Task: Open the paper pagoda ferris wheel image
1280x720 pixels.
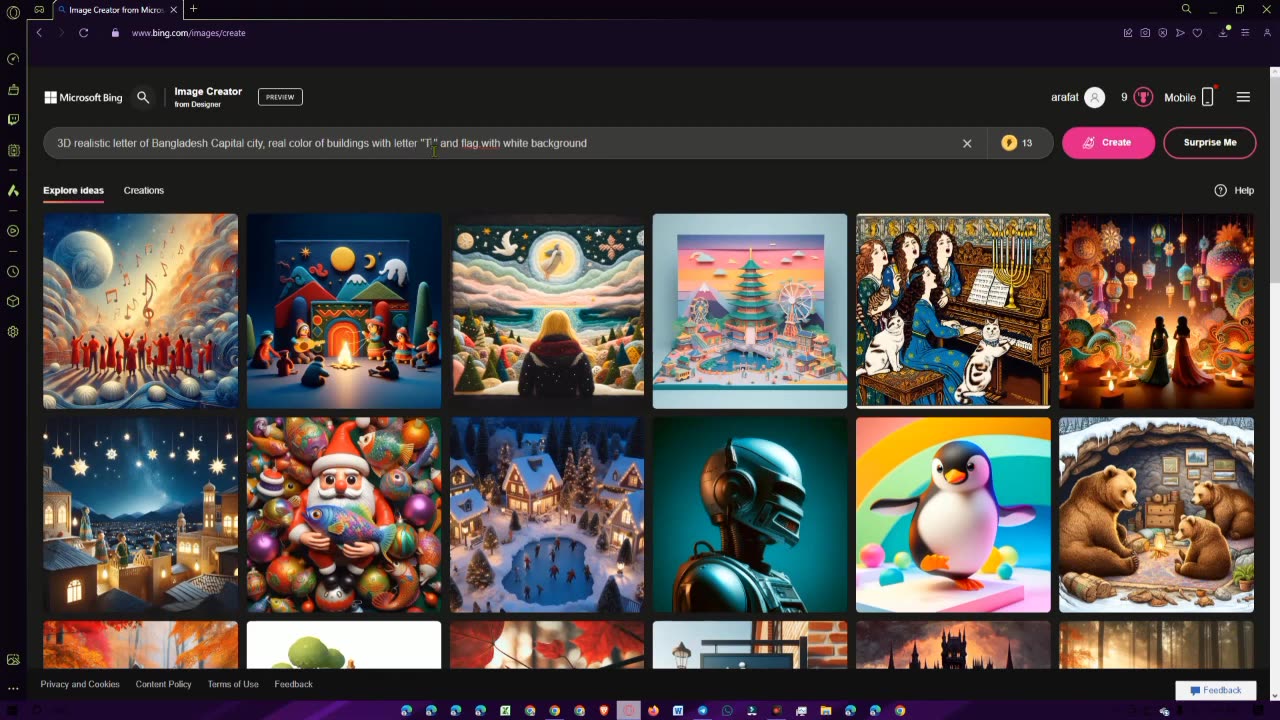Action: pos(750,311)
